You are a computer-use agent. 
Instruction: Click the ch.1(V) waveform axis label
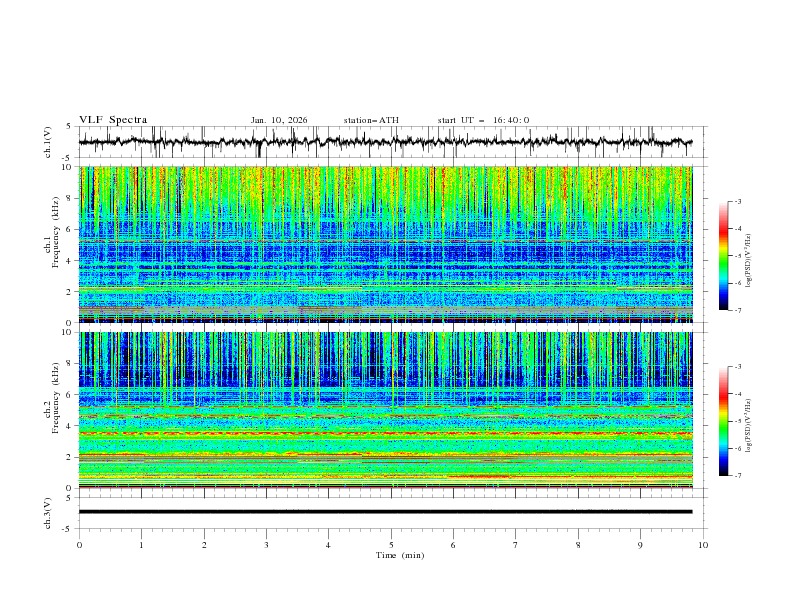pos(47,142)
